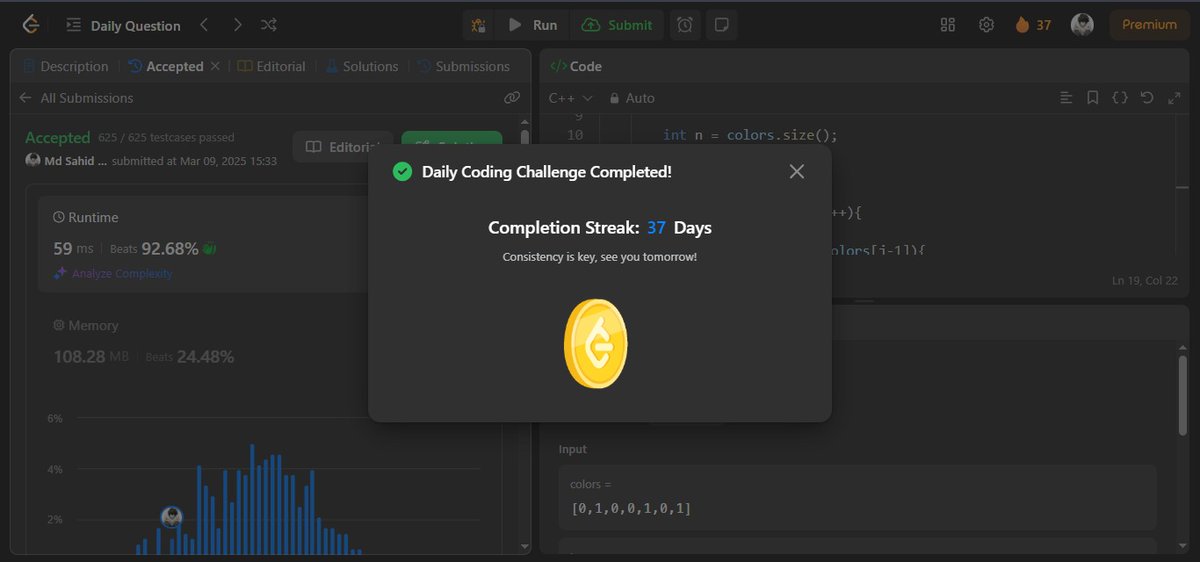Open the C++ language dropdown
The image size is (1200, 562).
coord(571,98)
